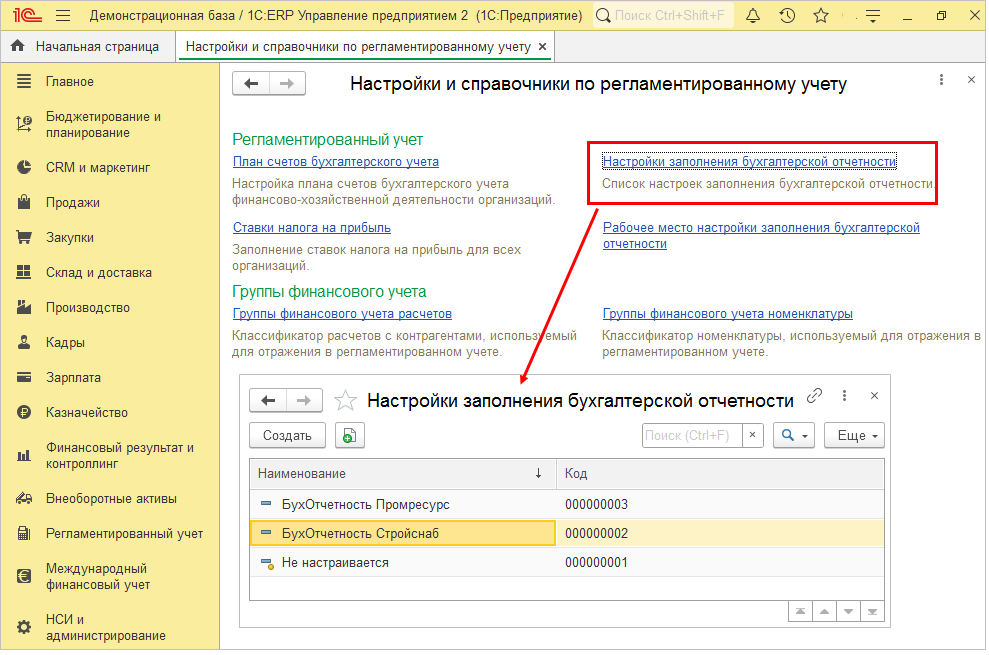Open План счетов бухгалтерского учета link

[335, 161]
